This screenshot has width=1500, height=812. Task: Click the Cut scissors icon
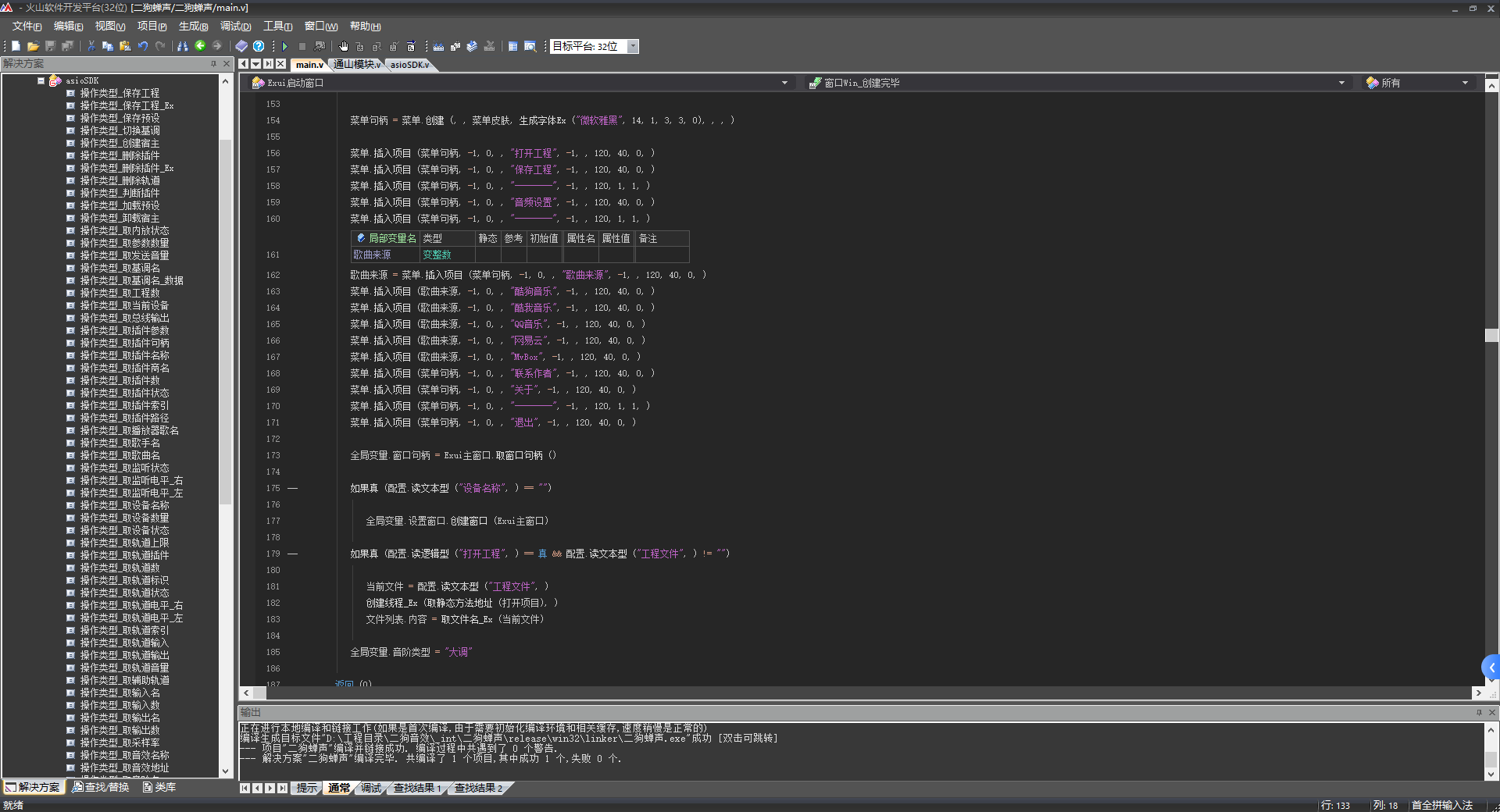[91, 46]
